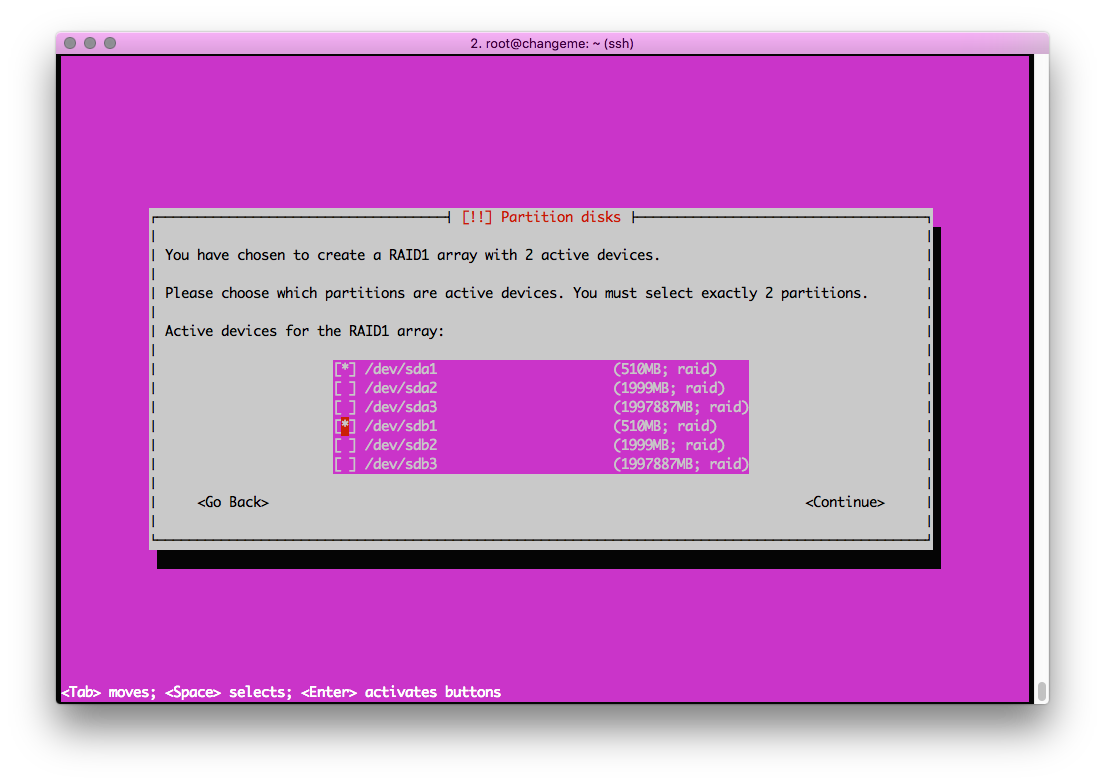The width and height of the screenshot is (1105, 784).
Task: Activate the <Continue> button
Action: [844, 502]
